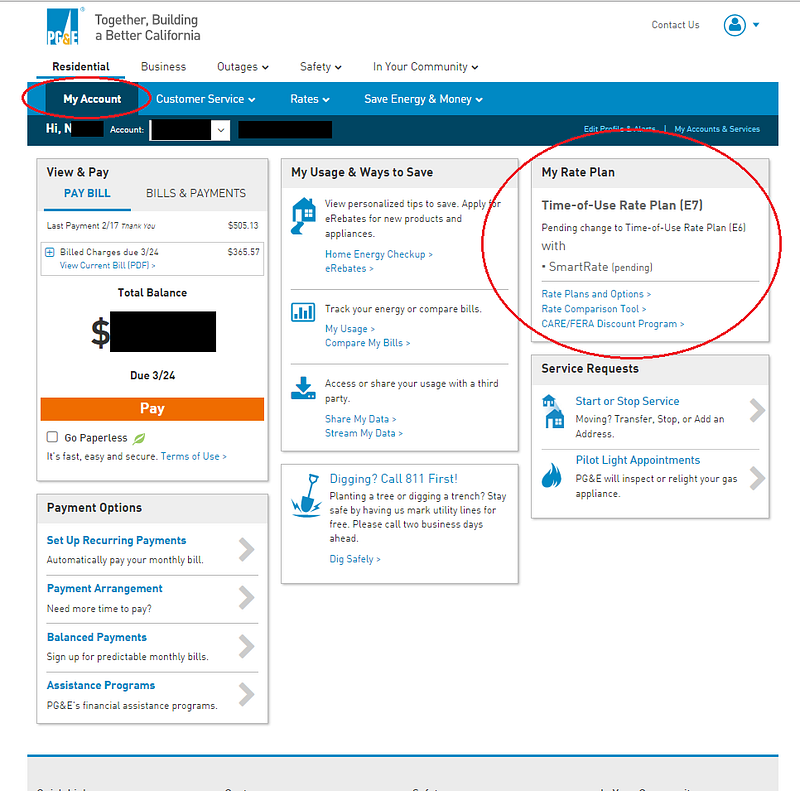Switch to the Business tab
The image size is (800, 791).
pos(163,66)
